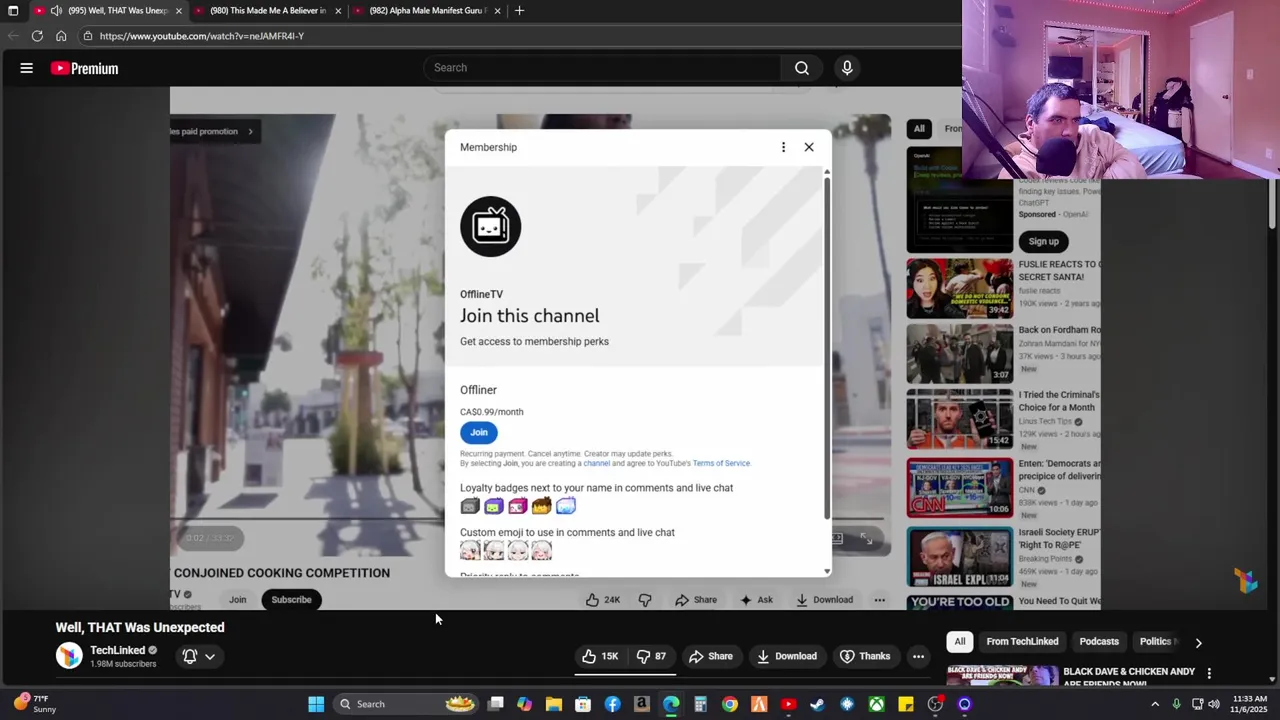Click the in-video Download button beside Ask
Viewport: 1280px width, 720px height.
coord(825,600)
